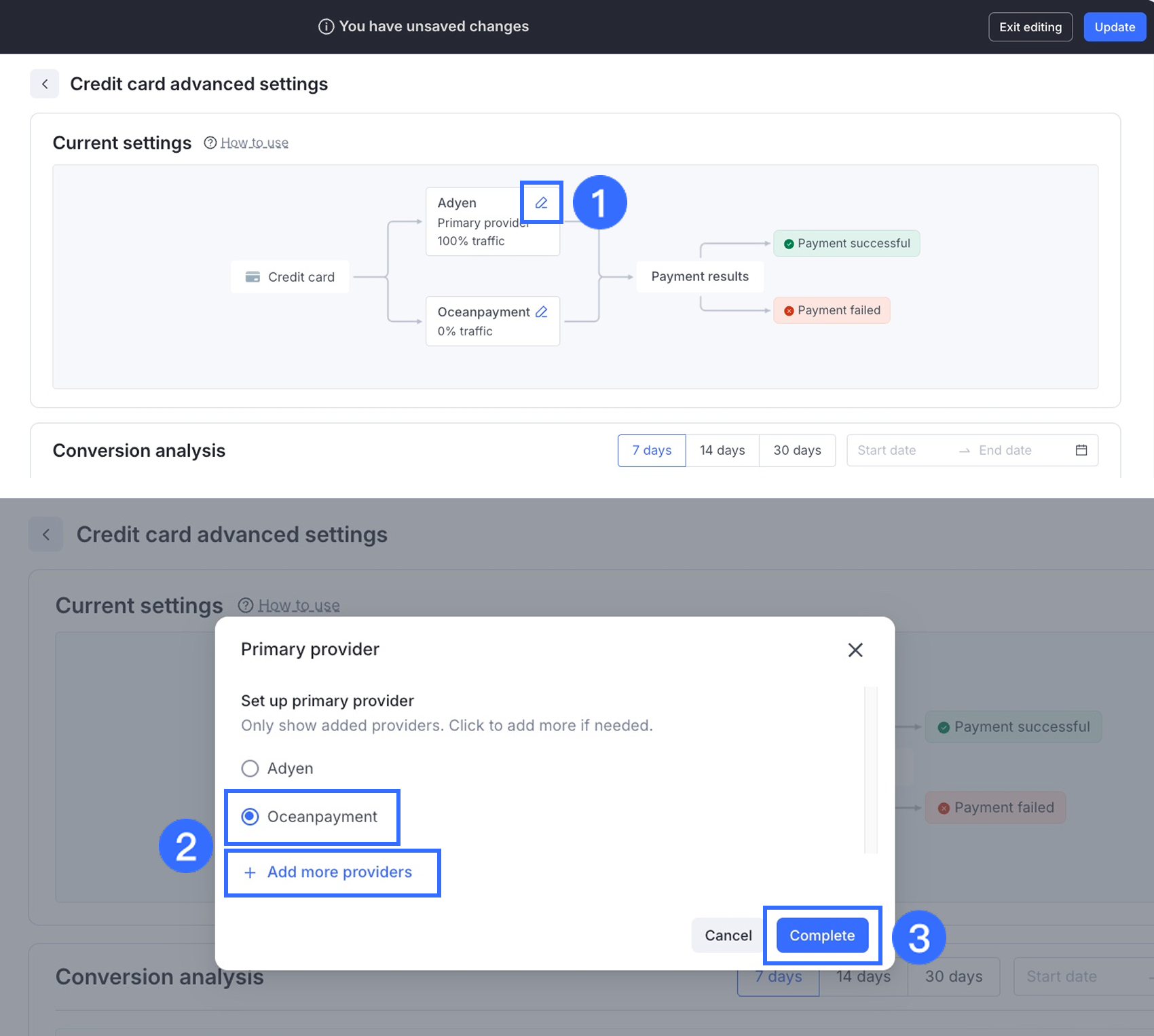Click the credit card icon in flow diagram

click(253, 277)
